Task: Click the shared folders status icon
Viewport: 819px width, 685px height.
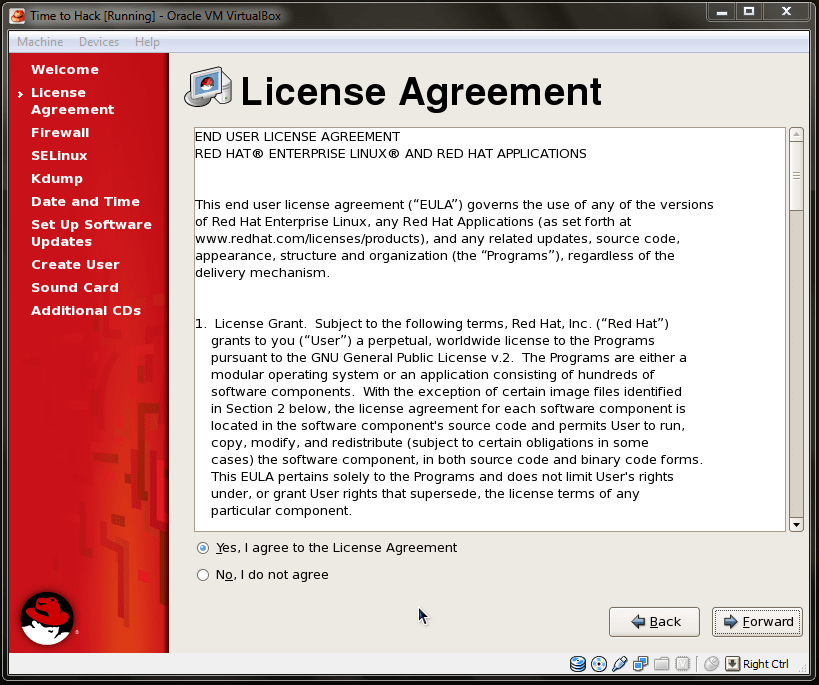Action: pos(661,664)
